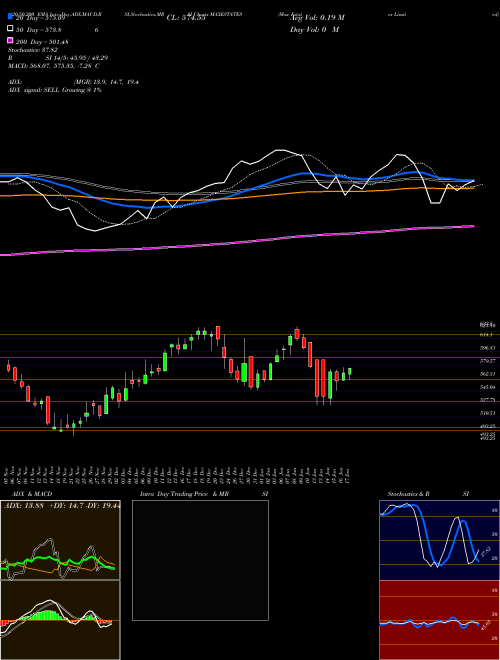Click the 'Intra Day Trading Price & MR' title
The image size is (500, 660).
[184, 494]
